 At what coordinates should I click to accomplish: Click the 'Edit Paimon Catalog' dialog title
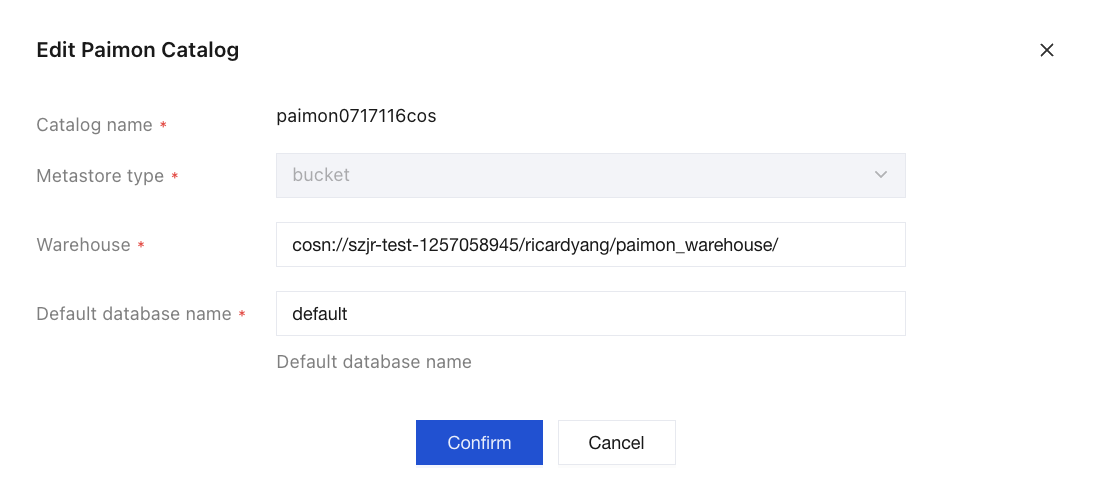point(137,50)
